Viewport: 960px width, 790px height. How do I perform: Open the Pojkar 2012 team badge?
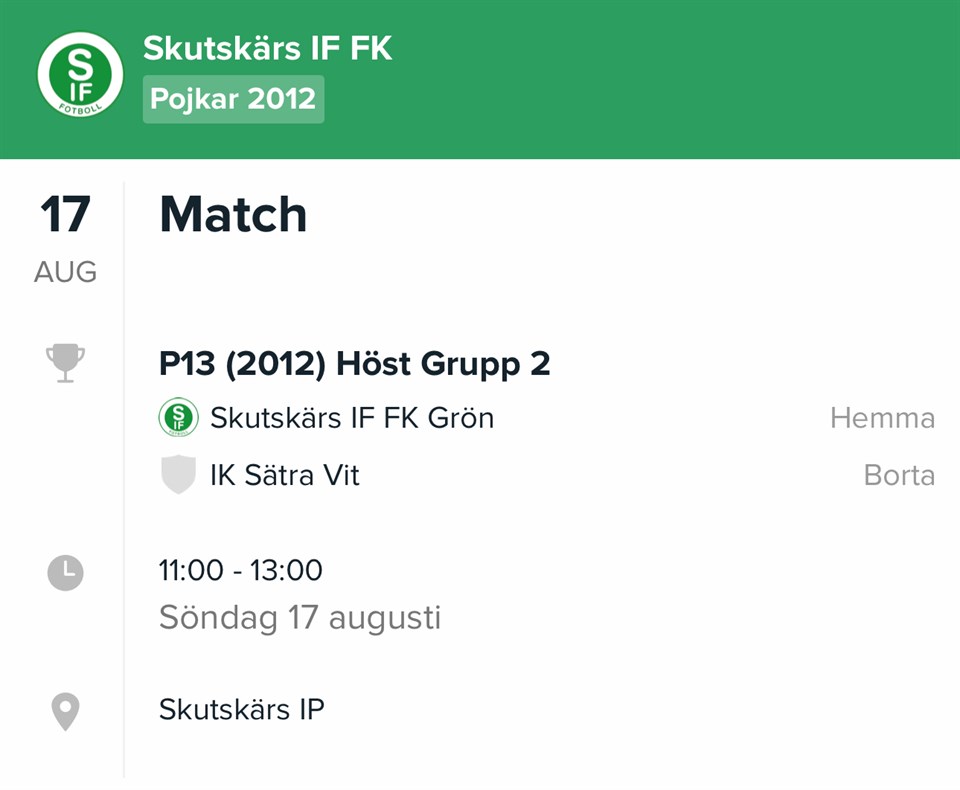233,100
